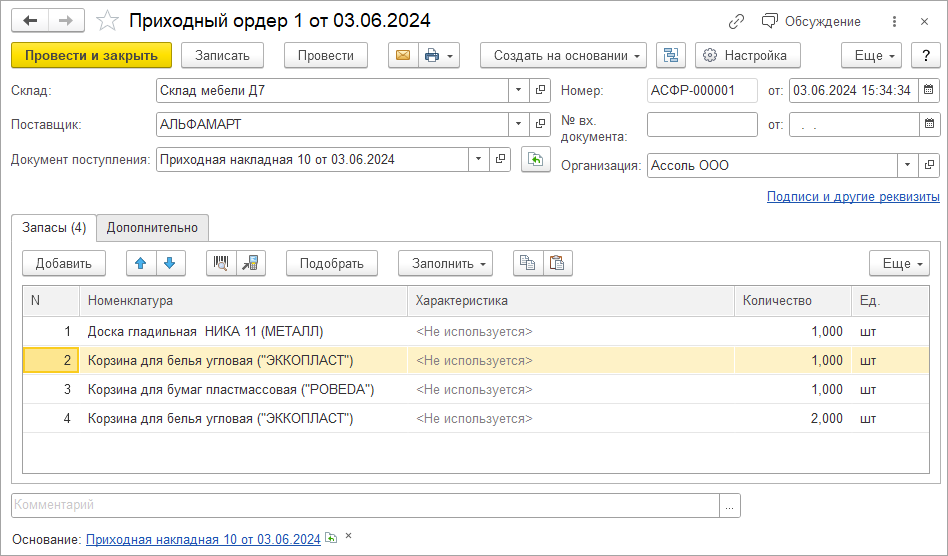Image resolution: width=948 pixels, height=556 pixels.
Task: Switch to the Дополнительно tab
Action: tap(153, 228)
